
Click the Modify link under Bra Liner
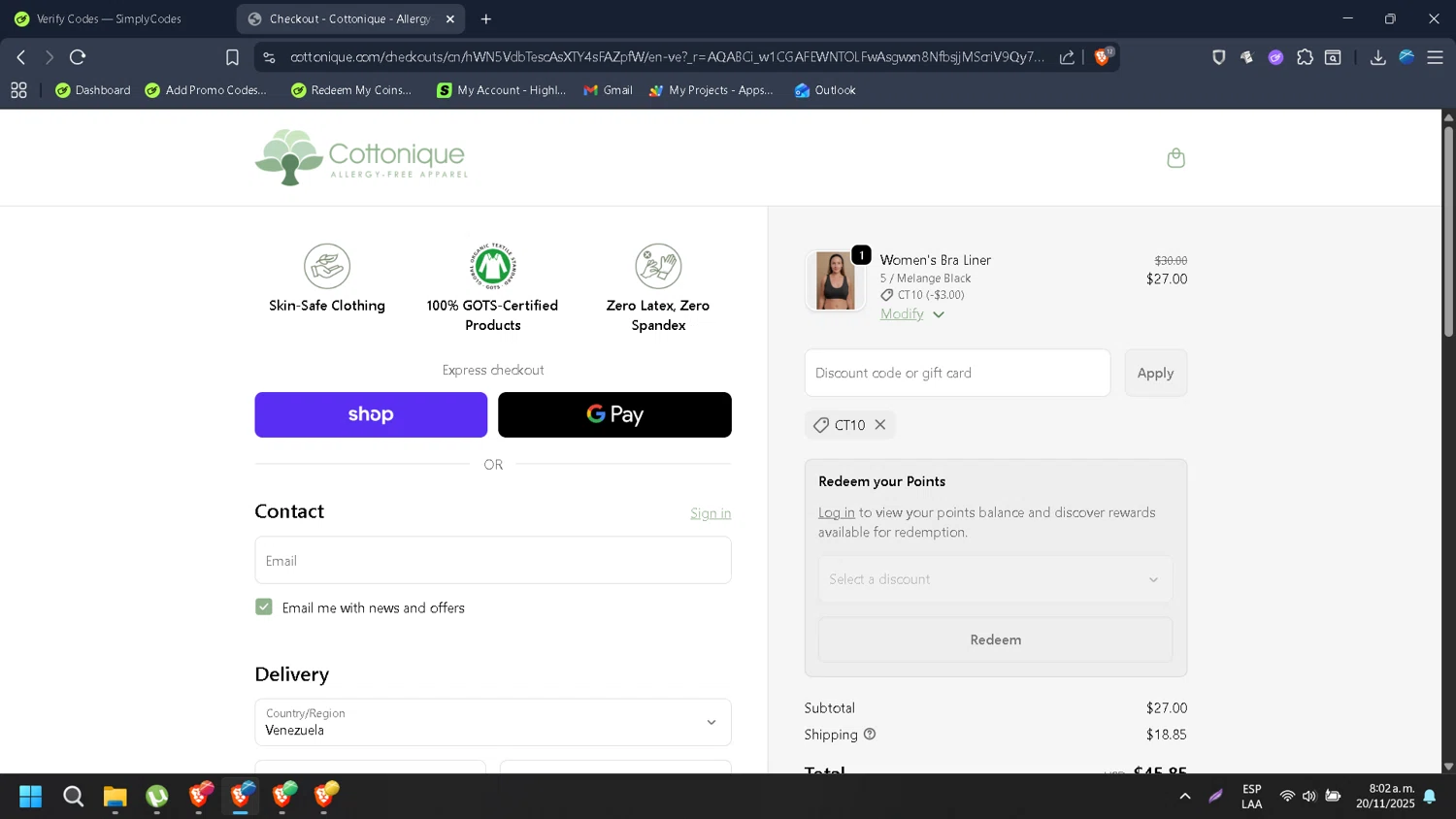click(x=902, y=313)
